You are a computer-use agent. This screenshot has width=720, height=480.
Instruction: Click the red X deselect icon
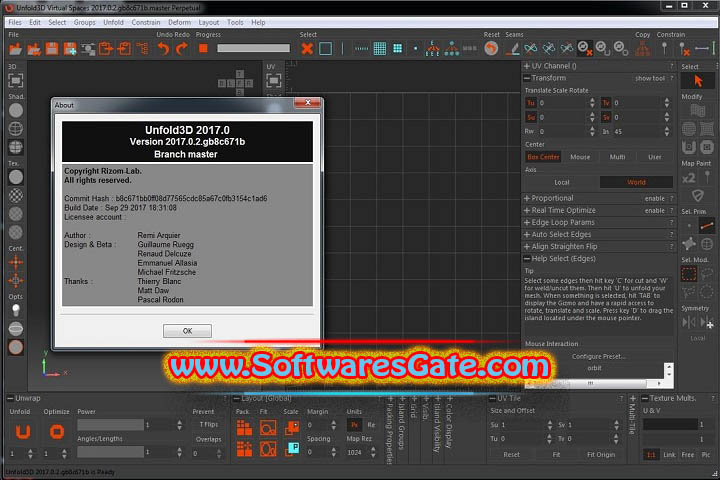click(x=307, y=48)
